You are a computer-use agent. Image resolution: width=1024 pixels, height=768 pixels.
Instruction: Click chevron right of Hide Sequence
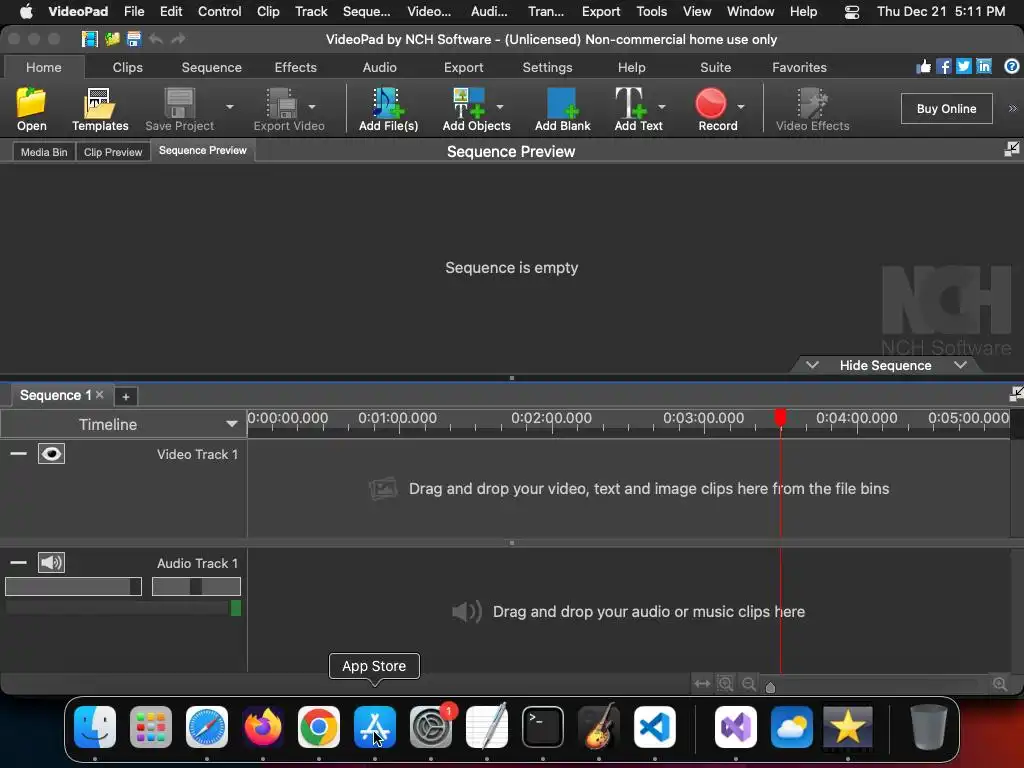[960, 365]
